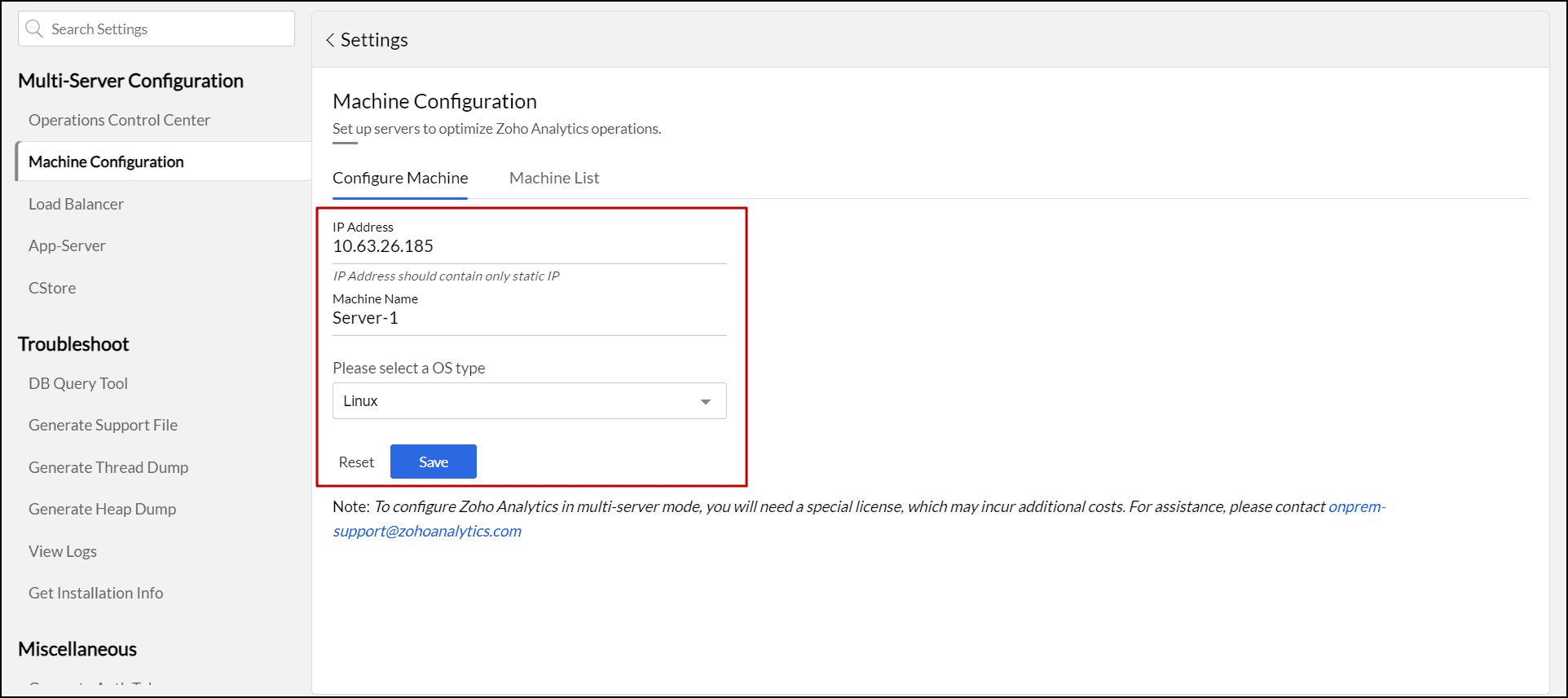
Task: Select Generate Support File option
Action: coord(103,425)
